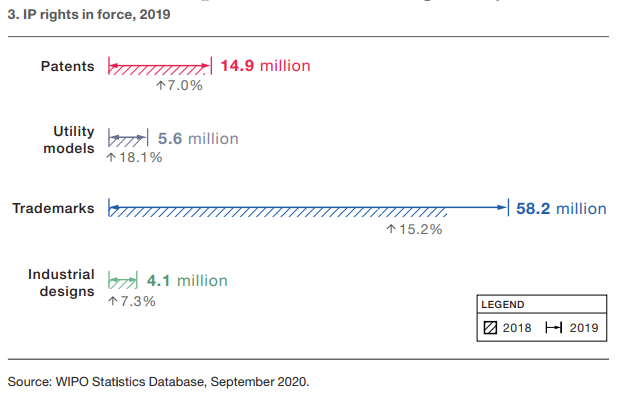This screenshot has width=635, height=403.
Task: Click the LEGEND heading
Action: coord(502,304)
